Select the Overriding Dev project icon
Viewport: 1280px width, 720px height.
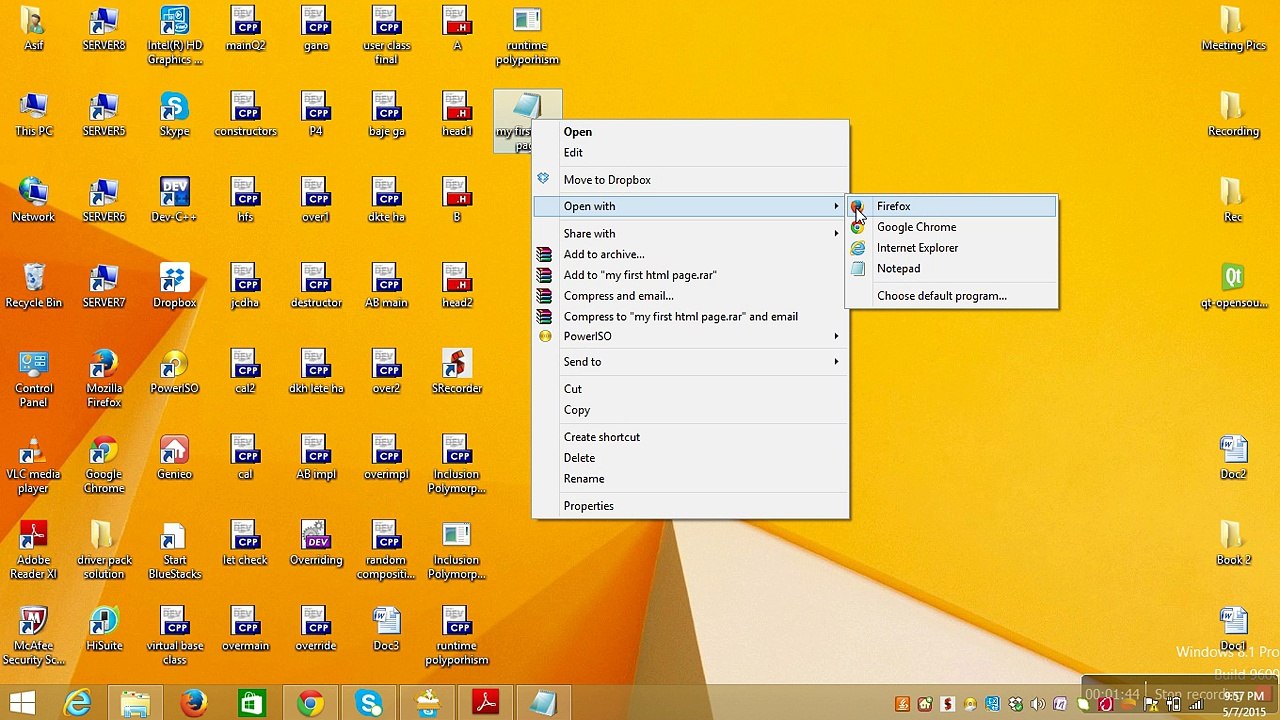click(x=316, y=544)
